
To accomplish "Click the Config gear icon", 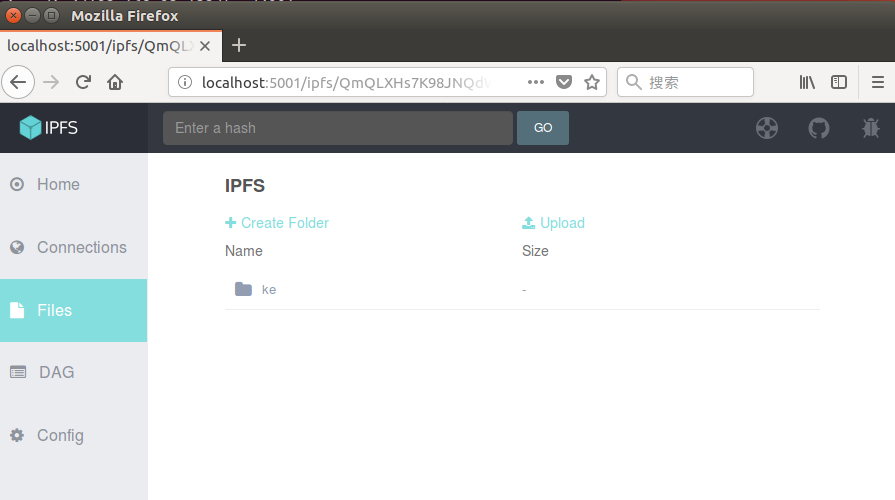I will [17, 436].
